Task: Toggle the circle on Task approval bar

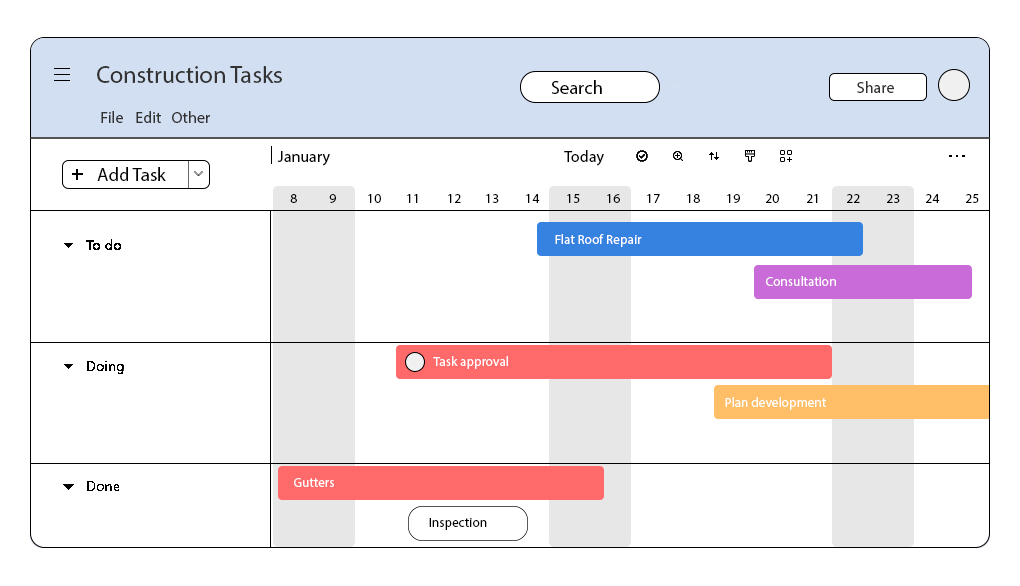Action: pyautogui.click(x=415, y=362)
